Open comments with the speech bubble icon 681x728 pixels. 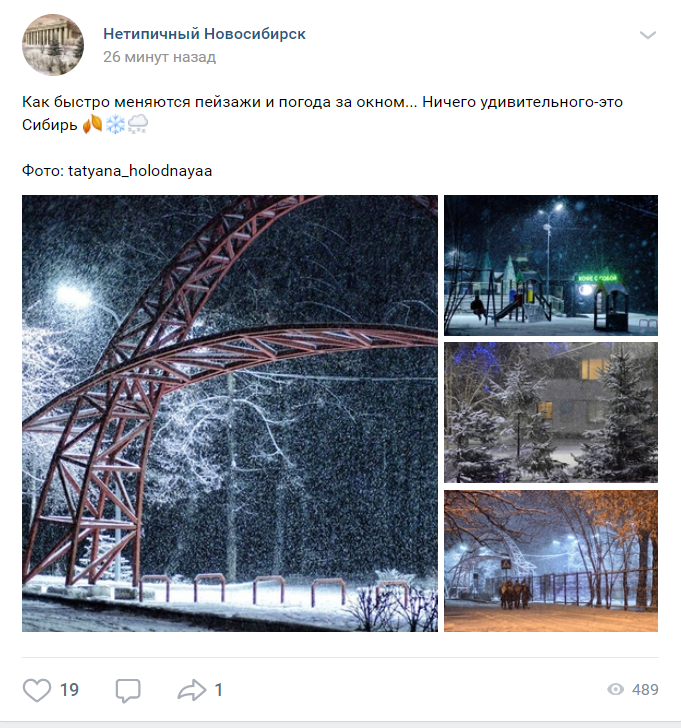(x=128, y=690)
